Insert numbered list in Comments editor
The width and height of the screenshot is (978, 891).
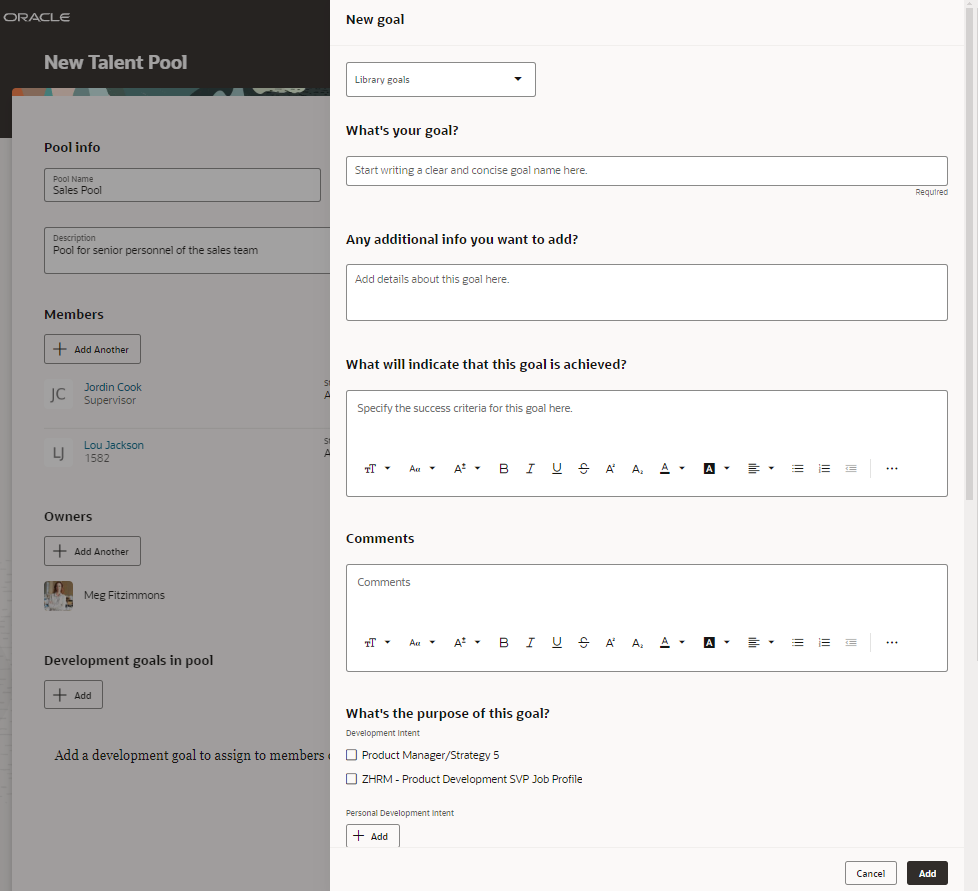coord(824,642)
